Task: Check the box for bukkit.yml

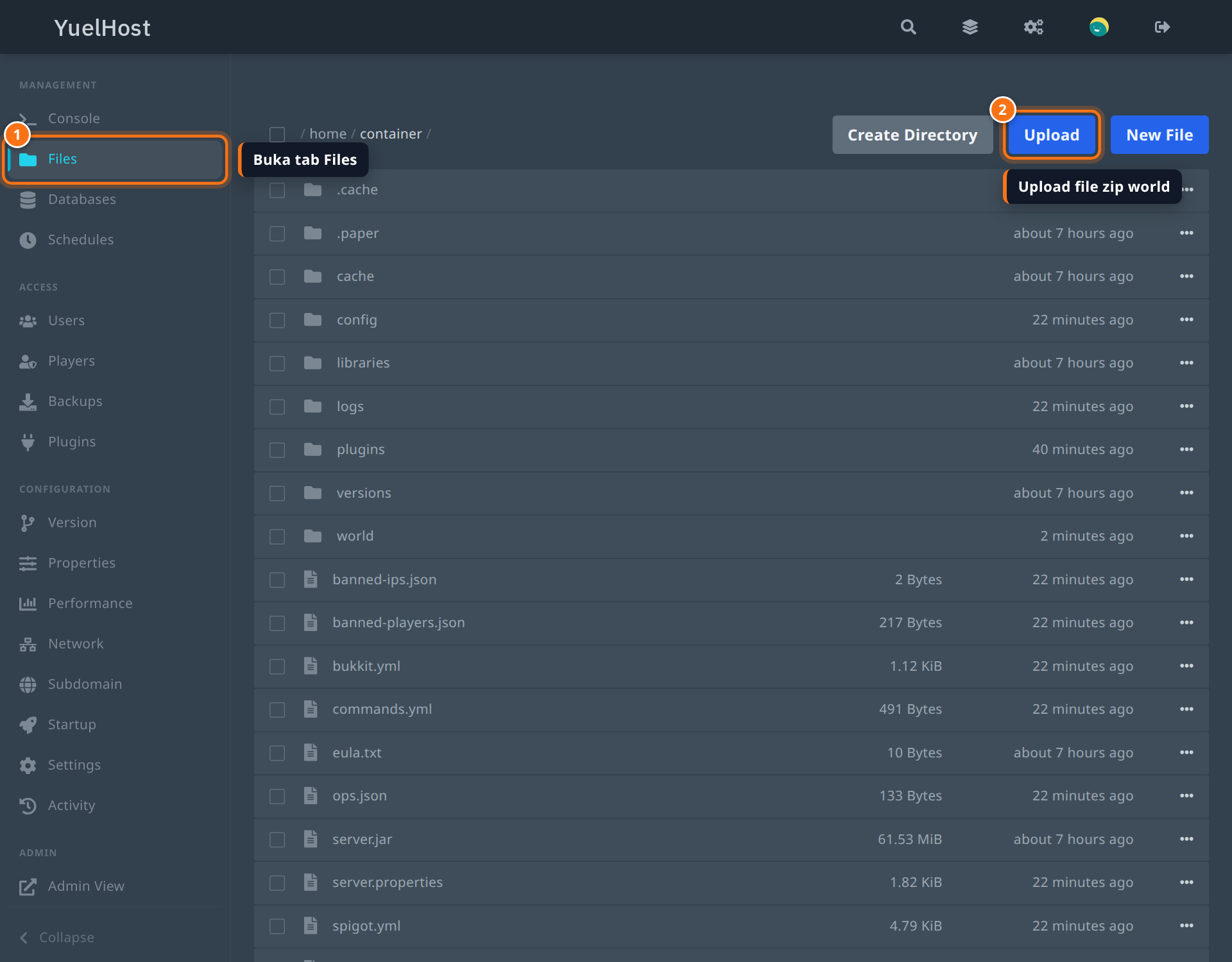Action: [x=277, y=666]
